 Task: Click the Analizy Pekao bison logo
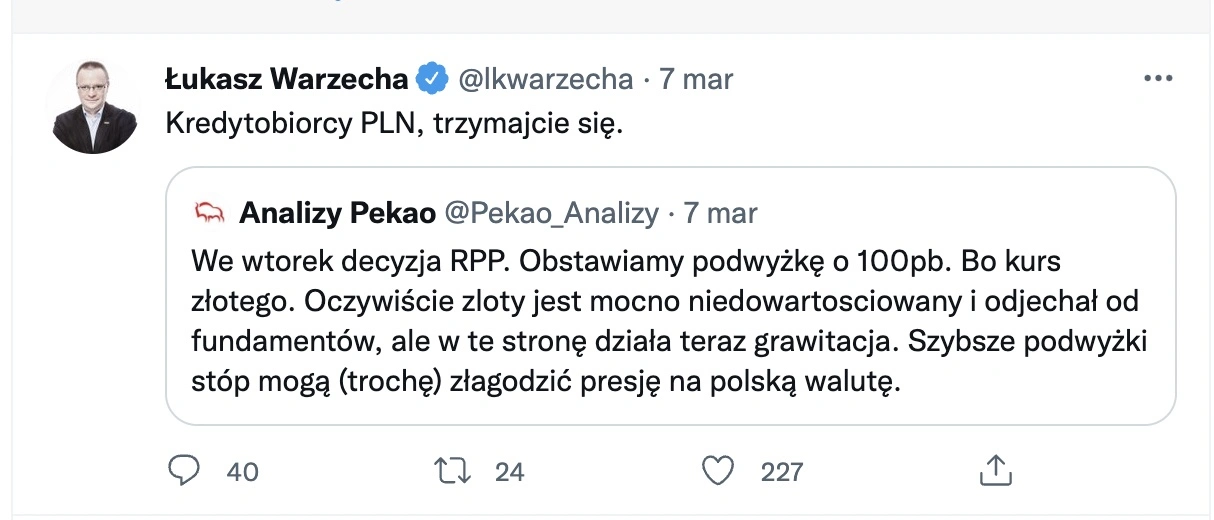(208, 212)
